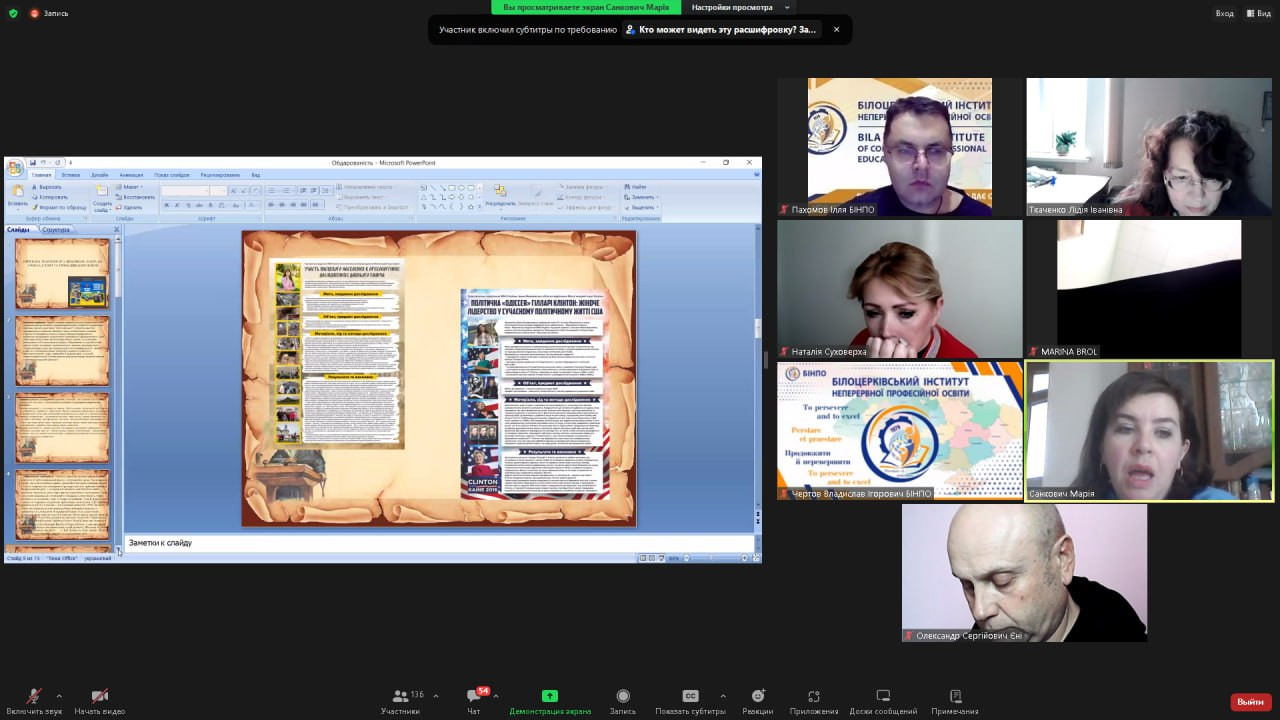Open Приложения apps
Image resolution: width=1280 pixels, height=720 pixels.
813,701
